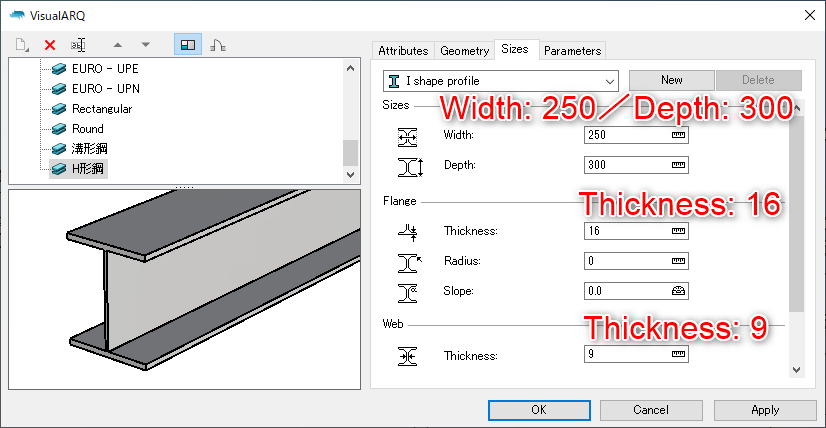Click the protractor icon in Slope field
Image resolution: width=826 pixels, height=428 pixels.
coord(678,291)
